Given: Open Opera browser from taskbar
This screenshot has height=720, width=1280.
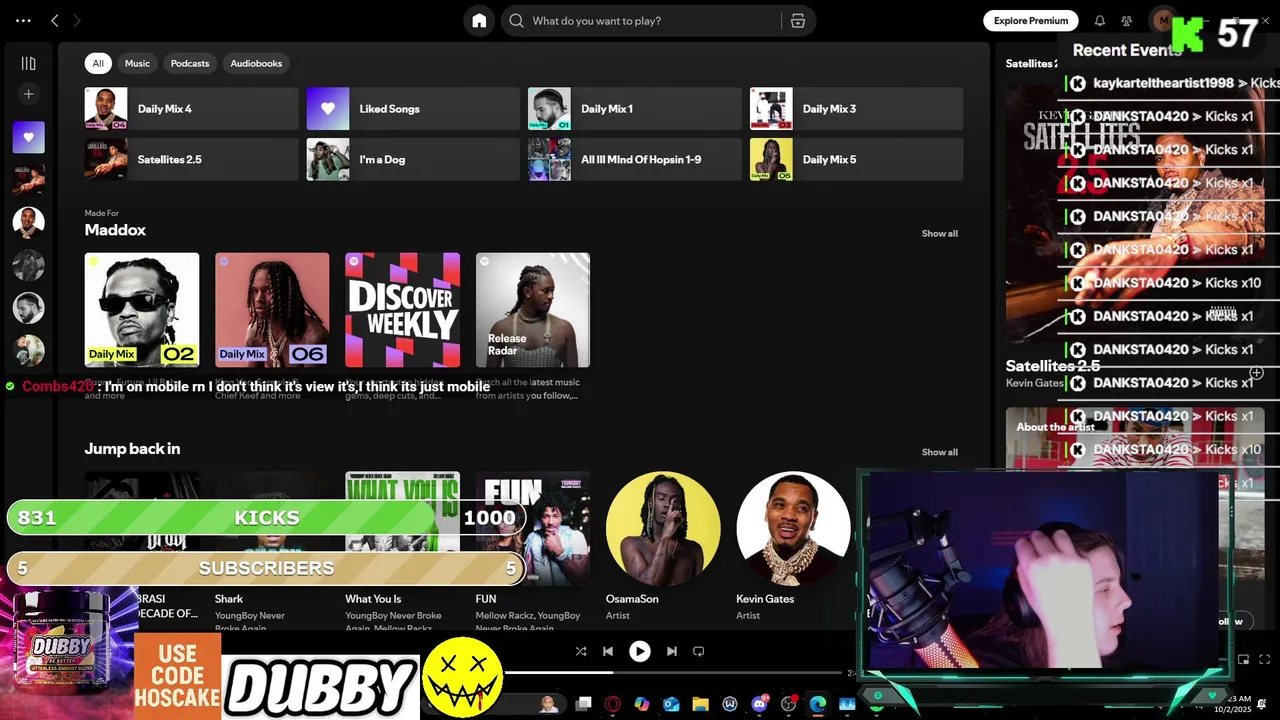Looking at the screenshot, I should [613, 704].
